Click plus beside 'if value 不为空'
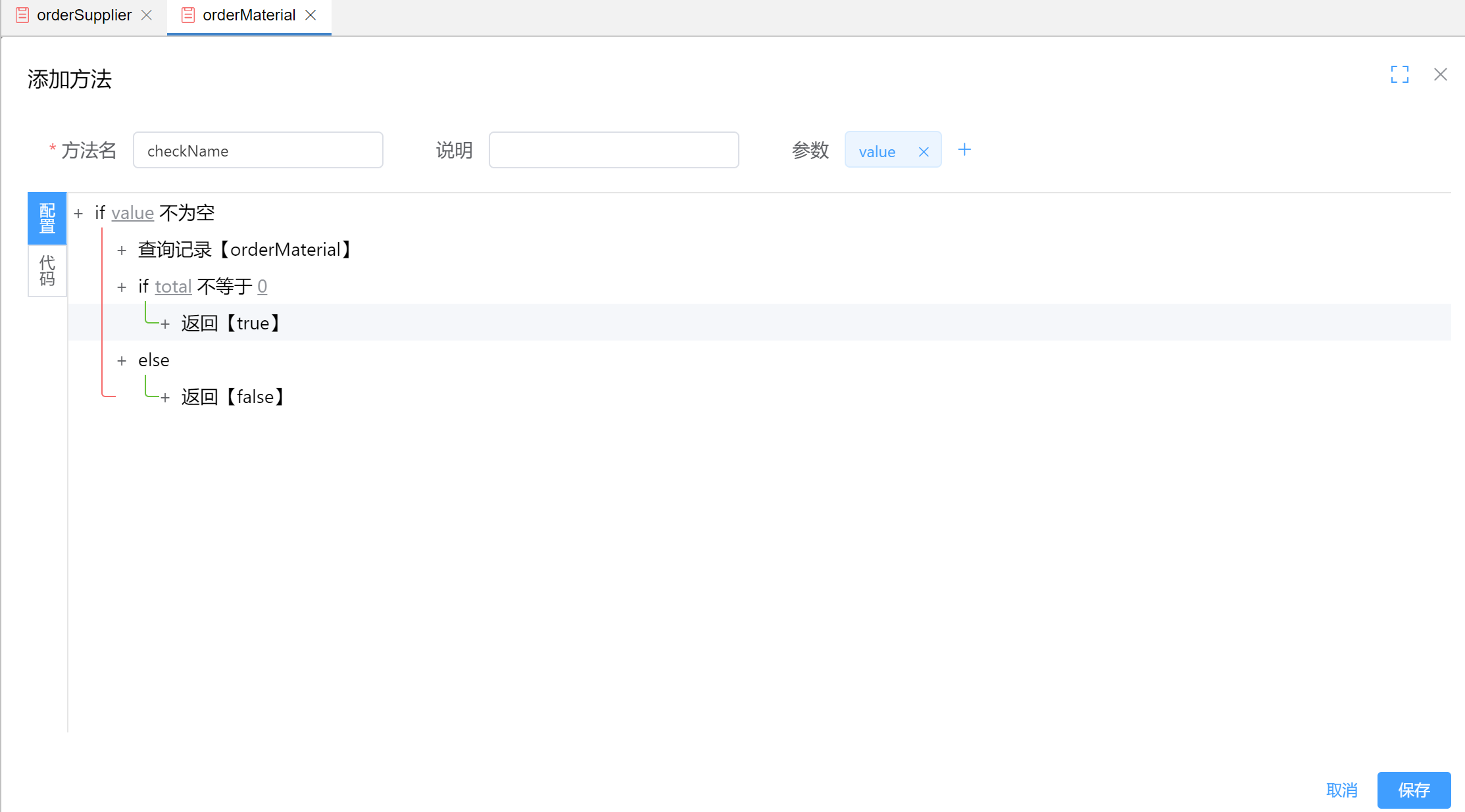This screenshot has height=812, width=1465. 78,214
